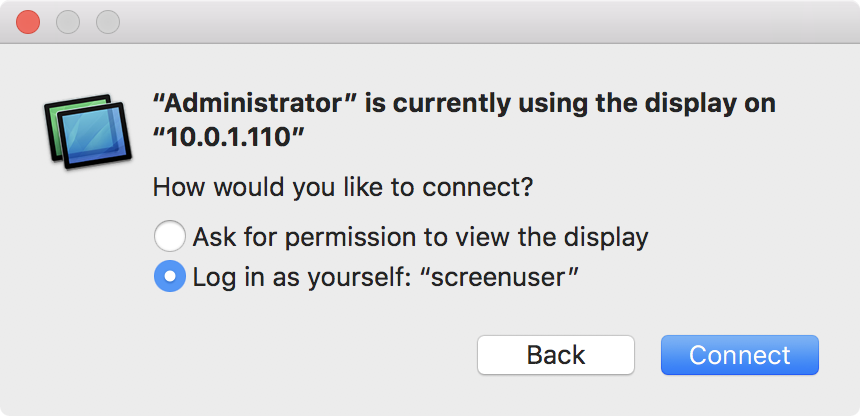Click the "10.0.1.110" address text
The width and height of the screenshot is (860, 416).
coord(228,137)
